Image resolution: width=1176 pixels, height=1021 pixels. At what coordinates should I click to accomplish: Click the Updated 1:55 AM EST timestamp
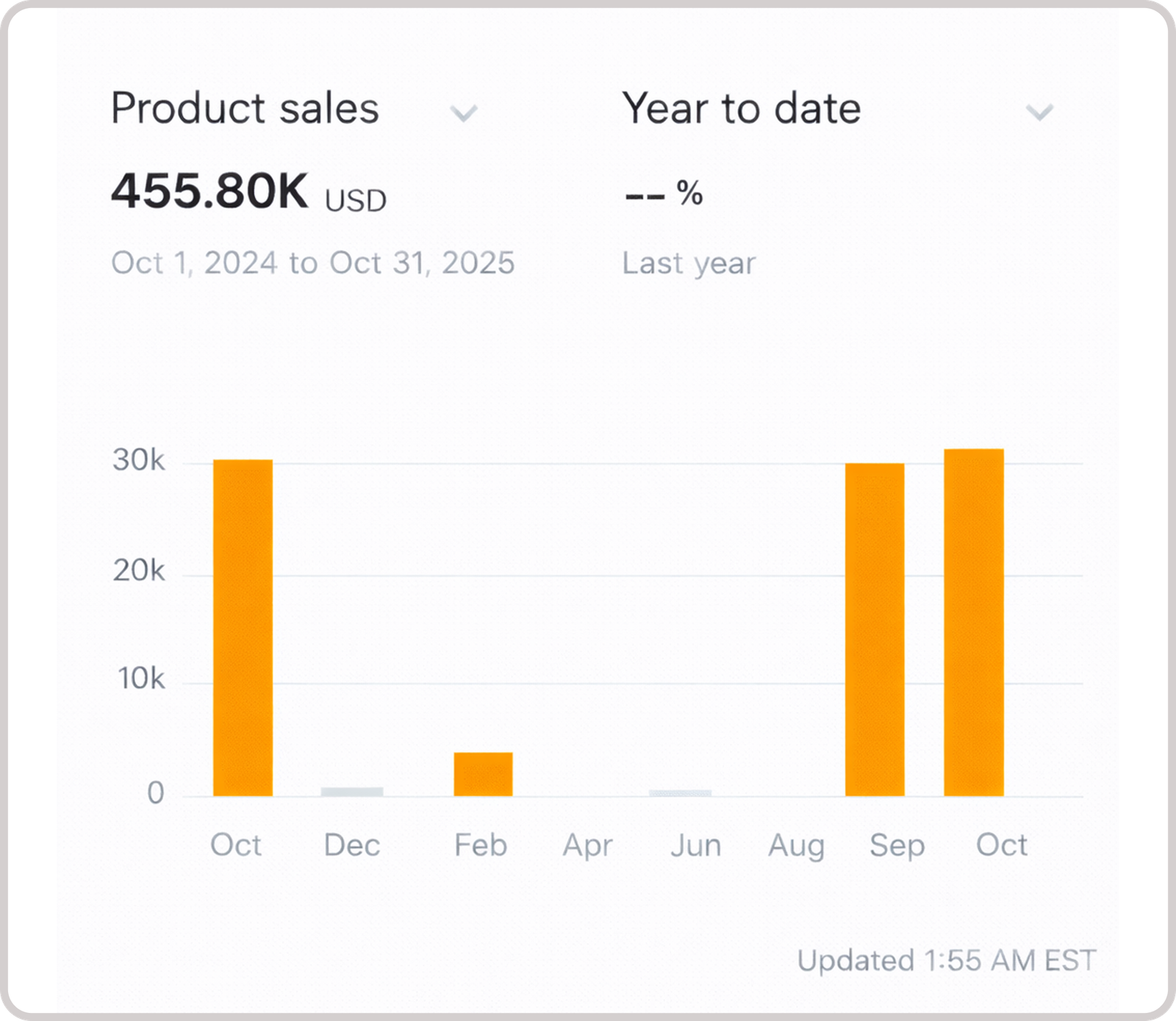(x=946, y=961)
